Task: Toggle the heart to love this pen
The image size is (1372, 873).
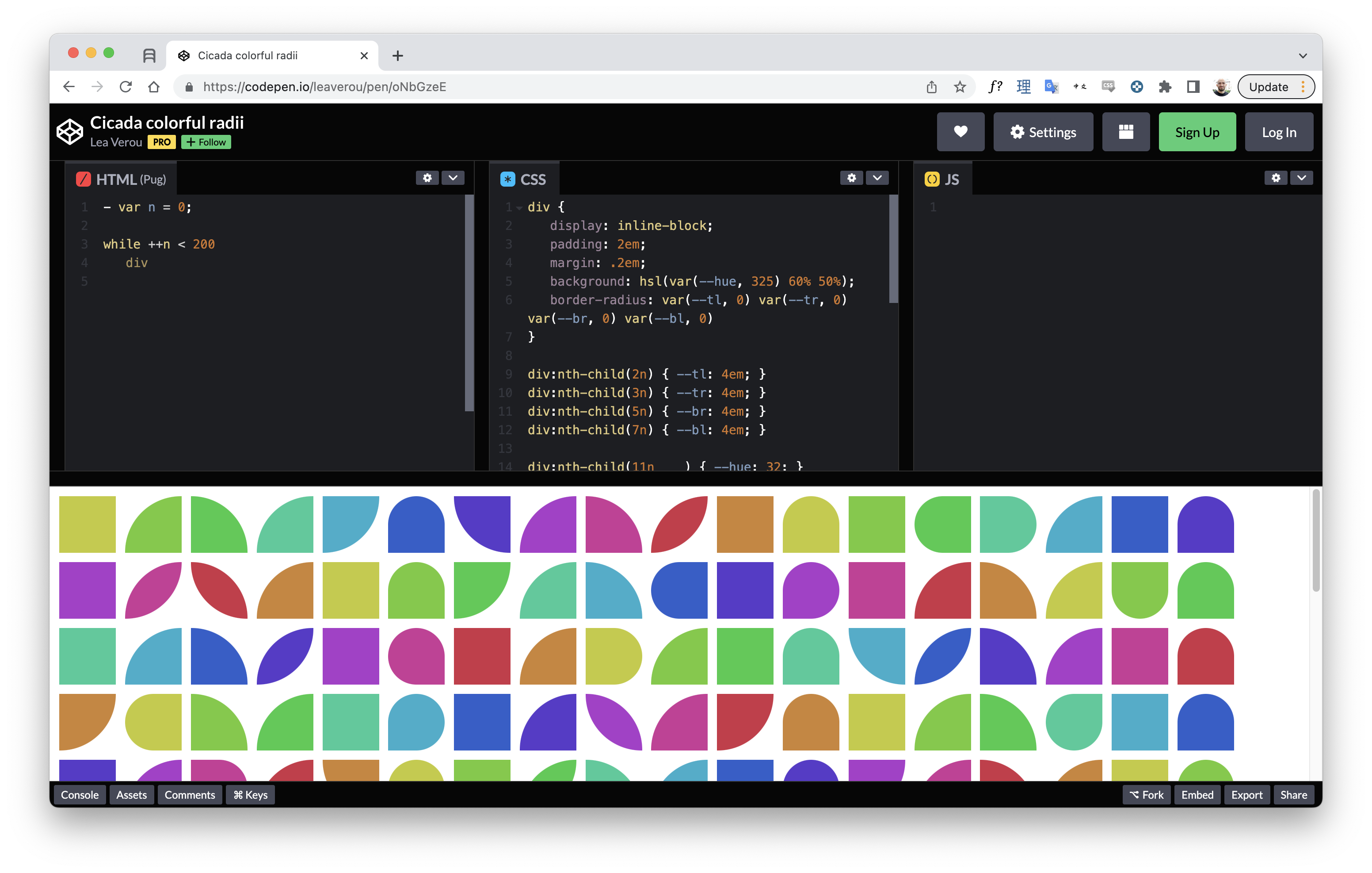Action: pyautogui.click(x=960, y=132)
